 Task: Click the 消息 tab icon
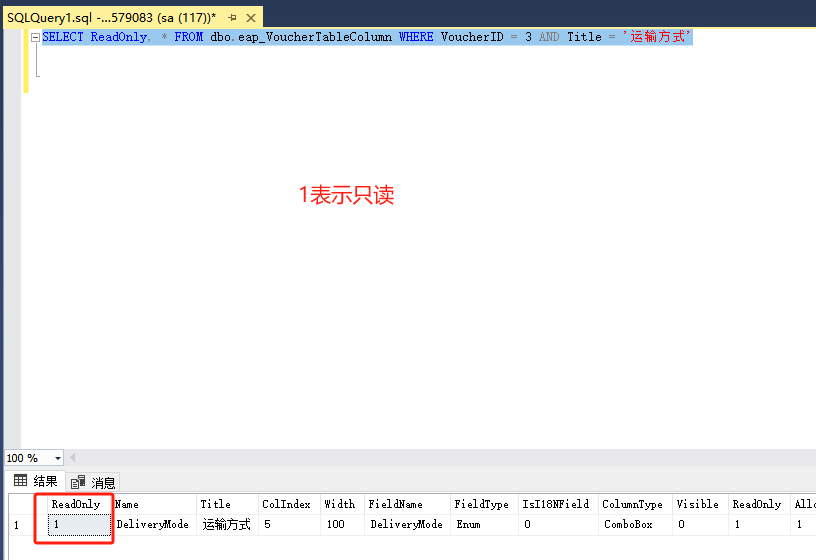[x=78, y=482]
